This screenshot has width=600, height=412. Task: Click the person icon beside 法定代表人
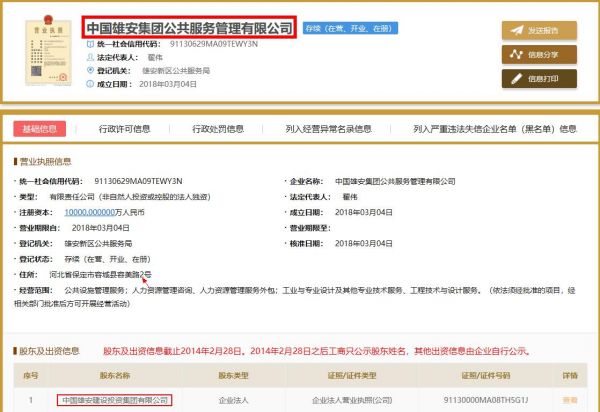90,57
